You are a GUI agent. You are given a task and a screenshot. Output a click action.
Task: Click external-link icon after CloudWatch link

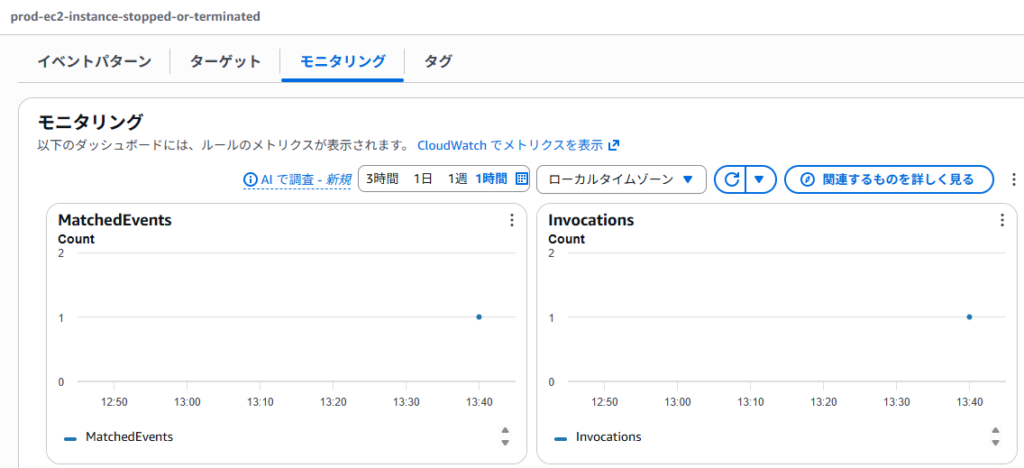click(x=613, y=145)
